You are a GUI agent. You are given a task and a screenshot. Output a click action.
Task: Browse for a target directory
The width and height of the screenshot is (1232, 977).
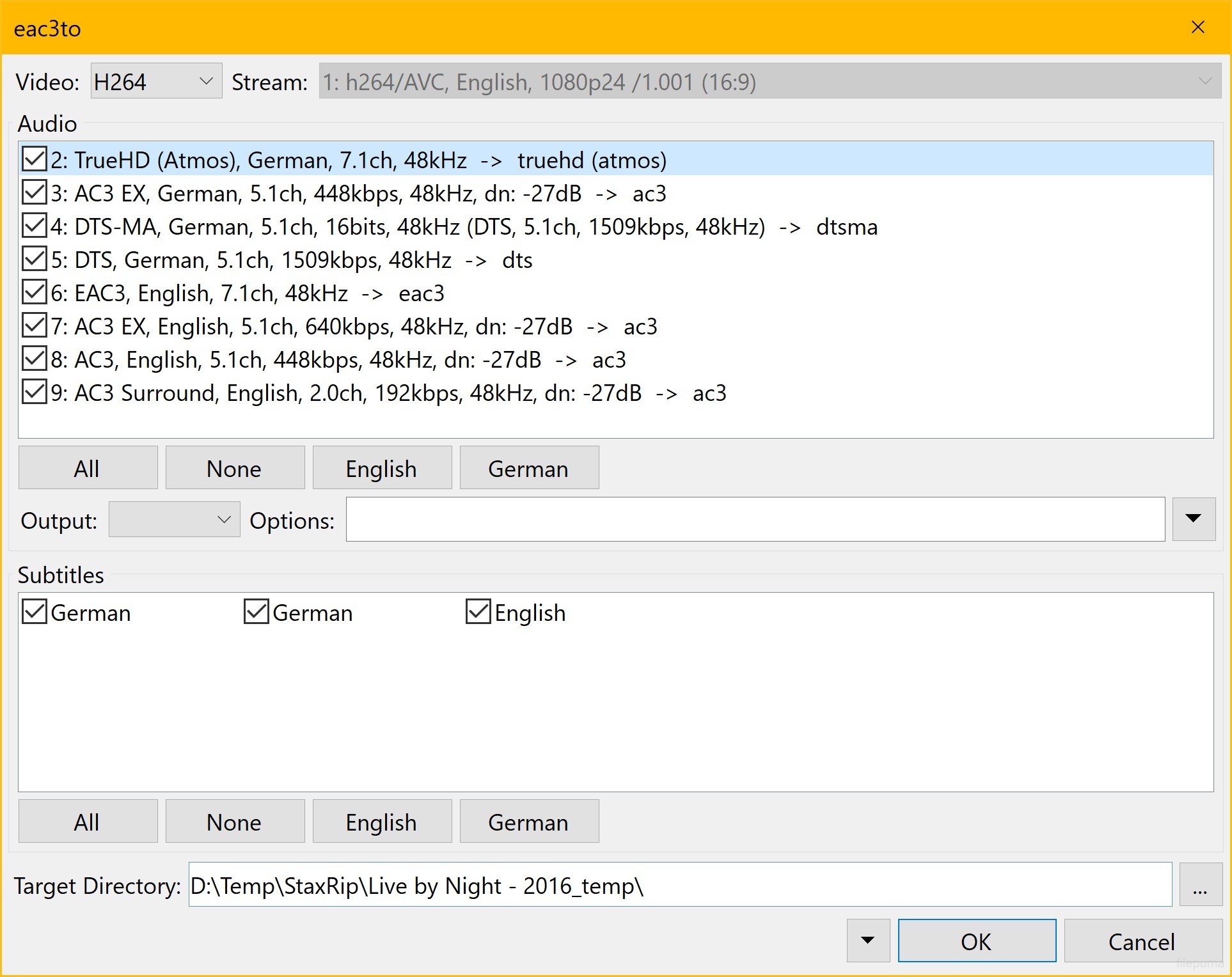coord(1201,885)
